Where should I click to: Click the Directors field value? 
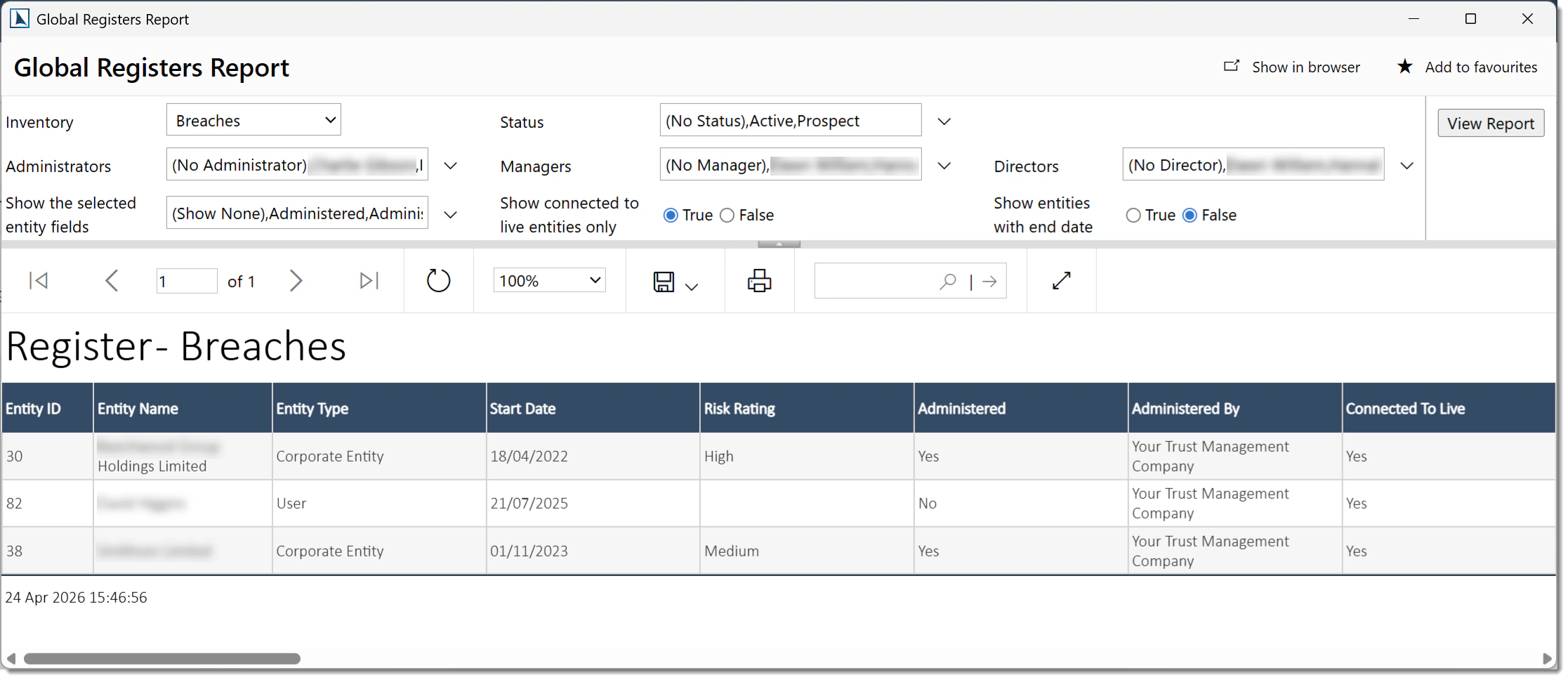pos(1253,164)
